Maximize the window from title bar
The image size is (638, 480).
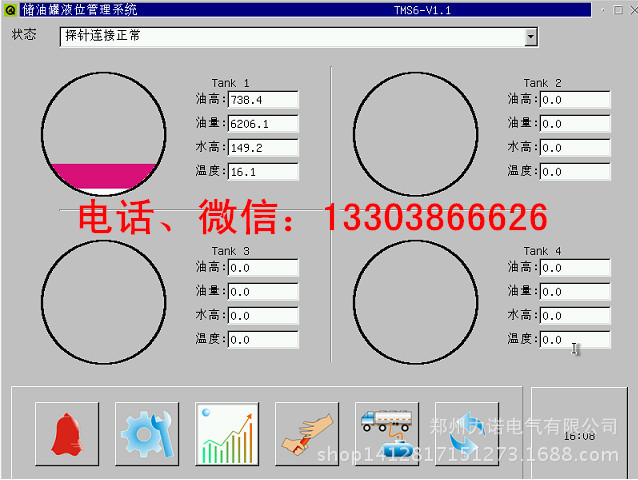point(618,10)
